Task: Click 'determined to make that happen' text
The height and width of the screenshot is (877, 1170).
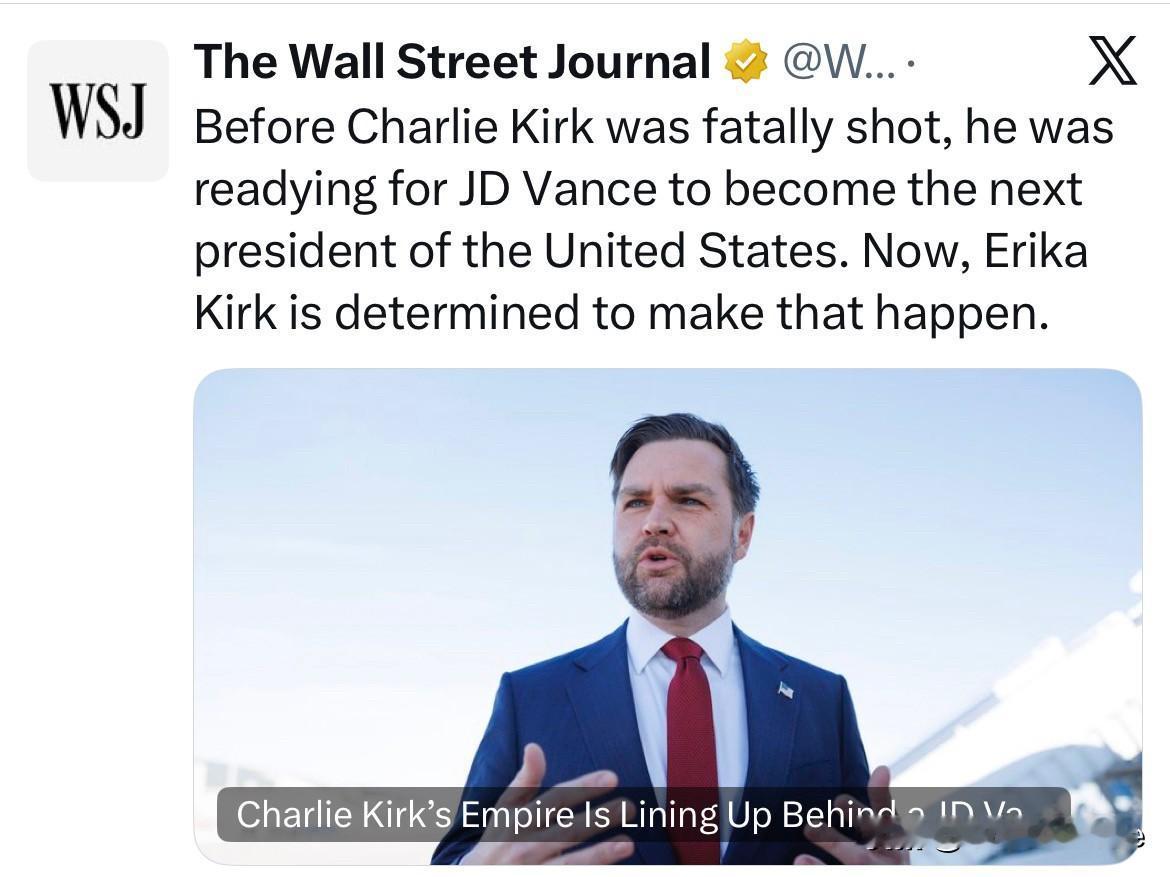Action: pos(690,313)
